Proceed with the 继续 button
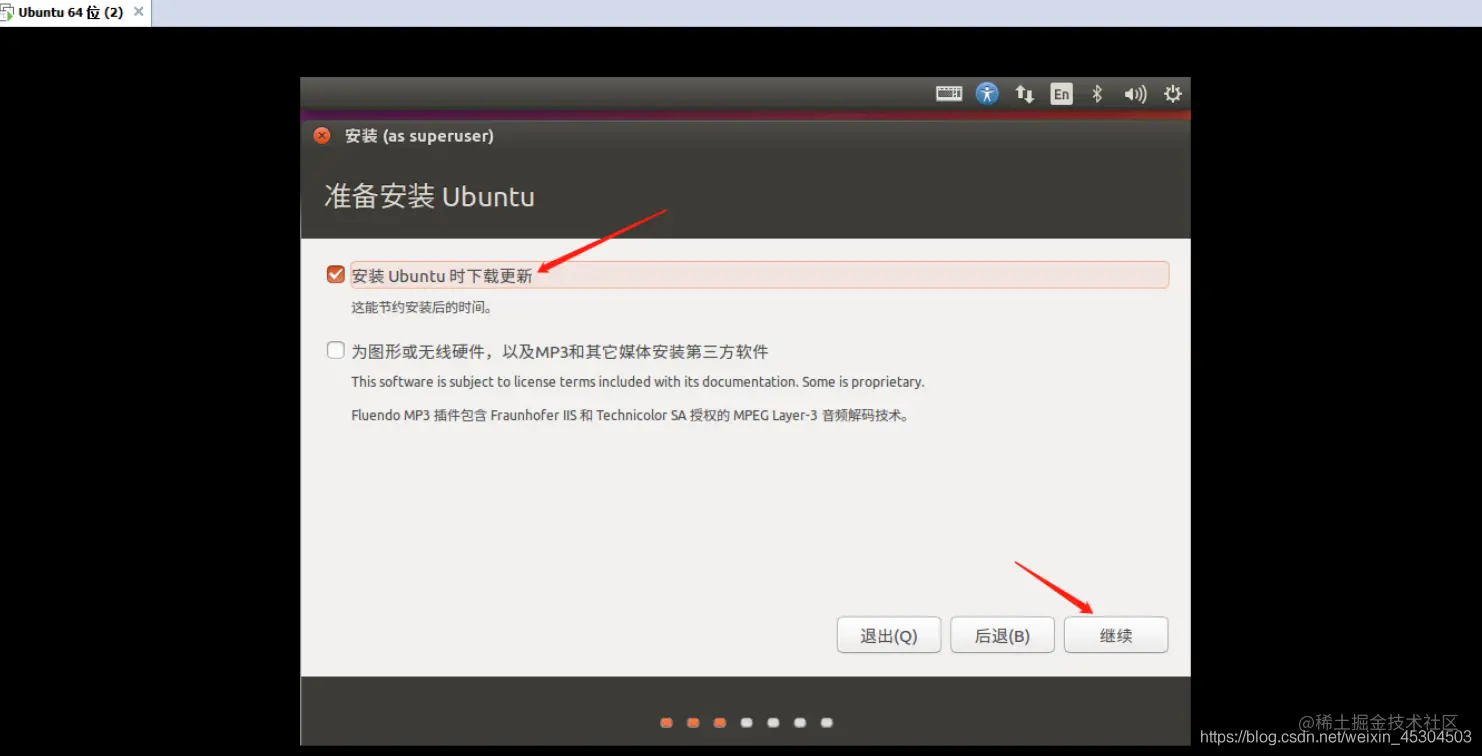The image size is (1482, 756). (1116, 635)
